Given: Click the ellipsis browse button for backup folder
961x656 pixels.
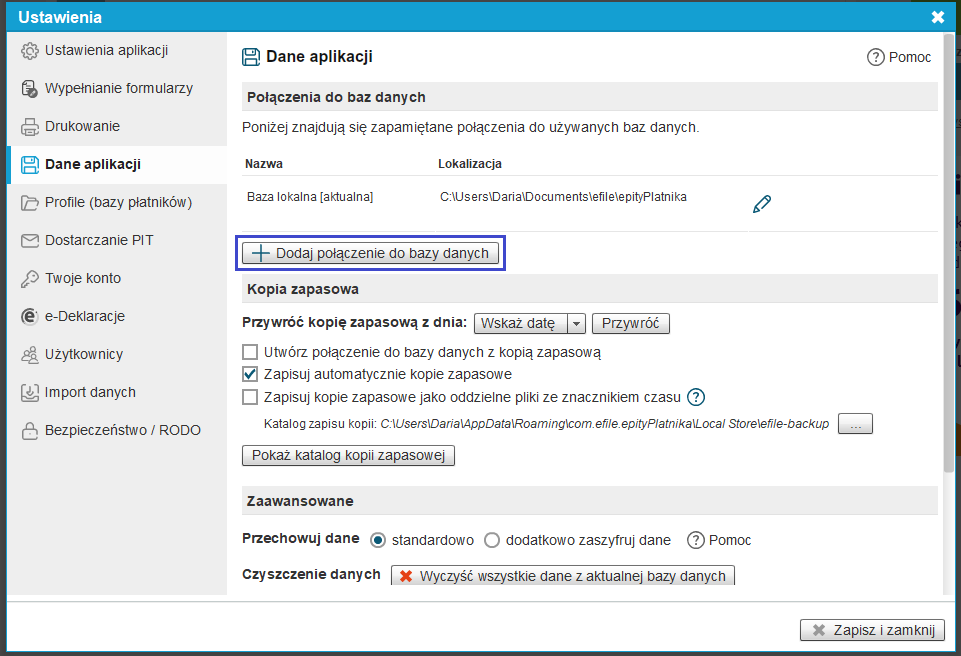Looking at the screenshot, I should [855, 424].
